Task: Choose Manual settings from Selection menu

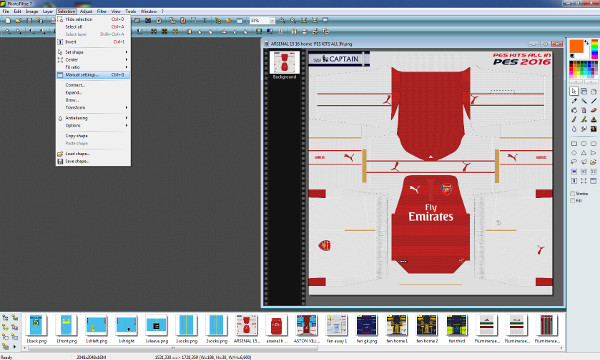Action: coord(93,75)
